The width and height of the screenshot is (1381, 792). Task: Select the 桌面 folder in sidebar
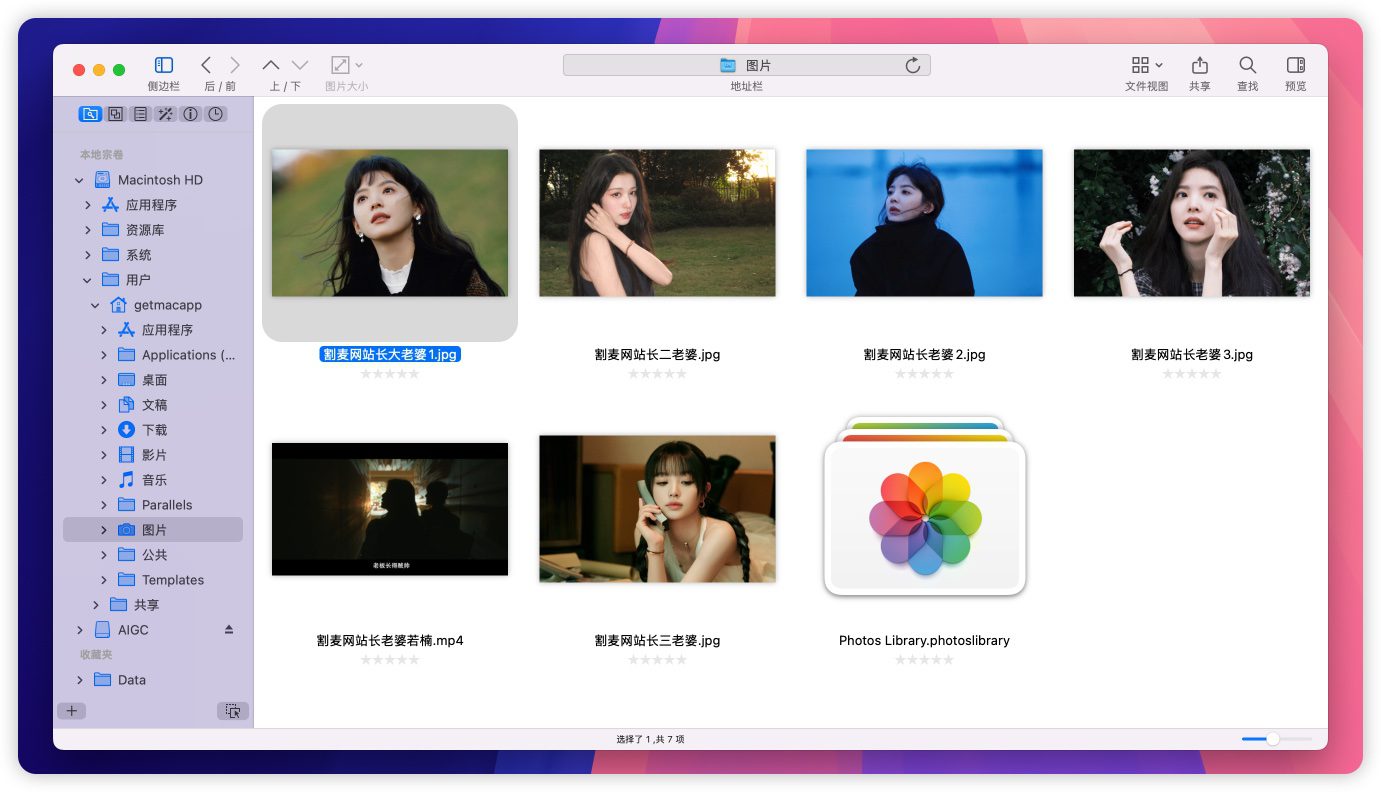pos(154,380)
